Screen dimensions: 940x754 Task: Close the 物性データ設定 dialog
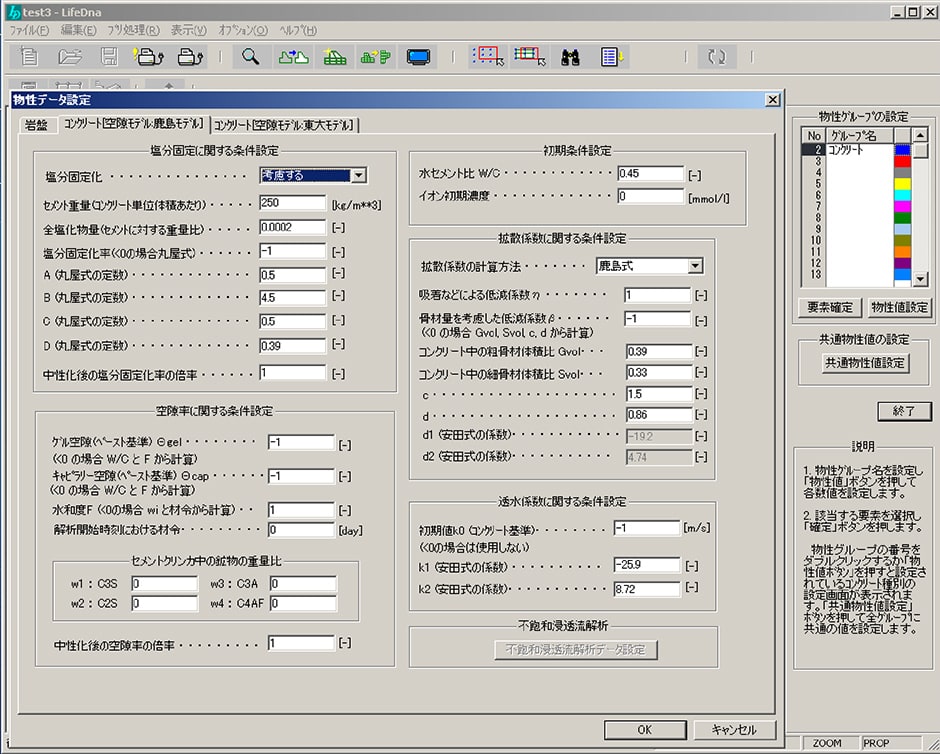pos(773,100)
